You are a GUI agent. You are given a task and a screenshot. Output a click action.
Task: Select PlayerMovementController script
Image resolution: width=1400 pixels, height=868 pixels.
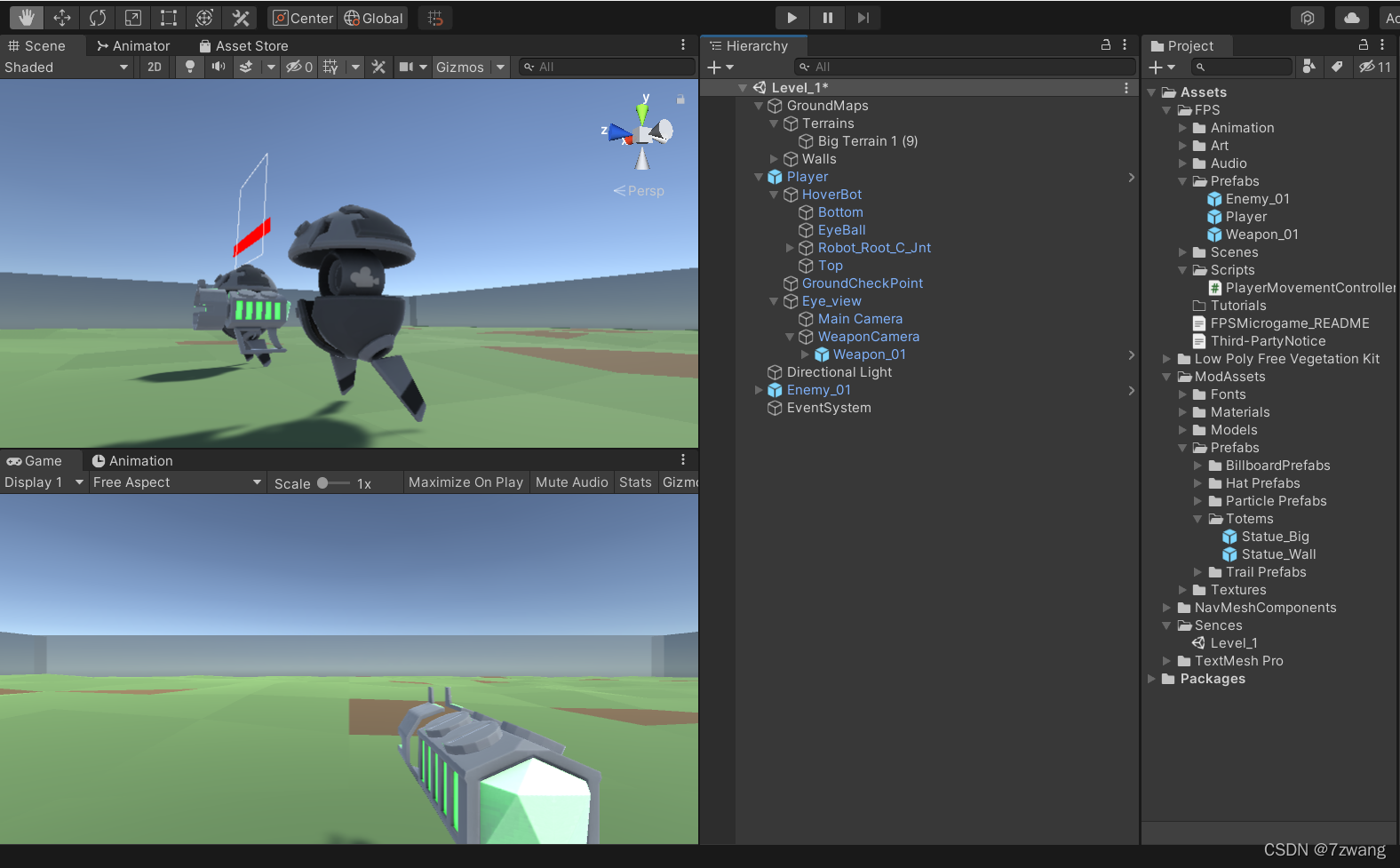1302,288
